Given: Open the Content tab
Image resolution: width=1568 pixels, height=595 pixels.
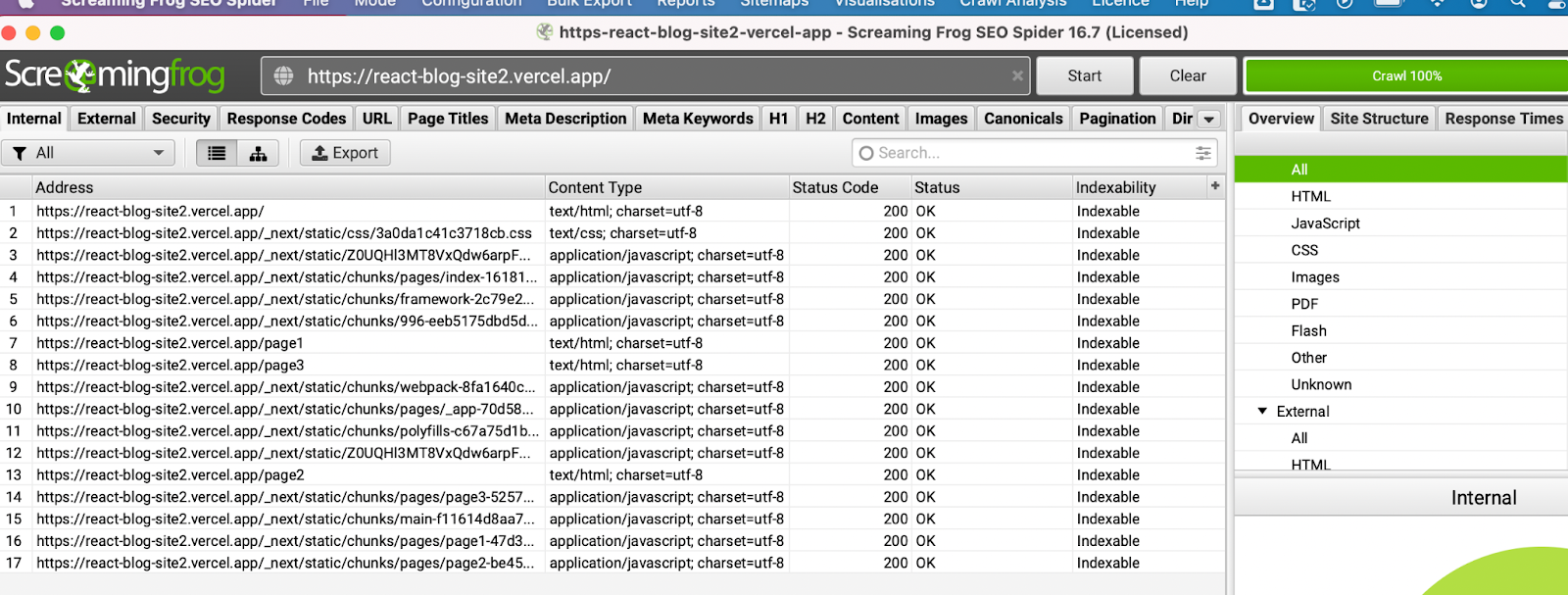Looking at the screenshot, I should pyautogui.click(x=870, y=119).
